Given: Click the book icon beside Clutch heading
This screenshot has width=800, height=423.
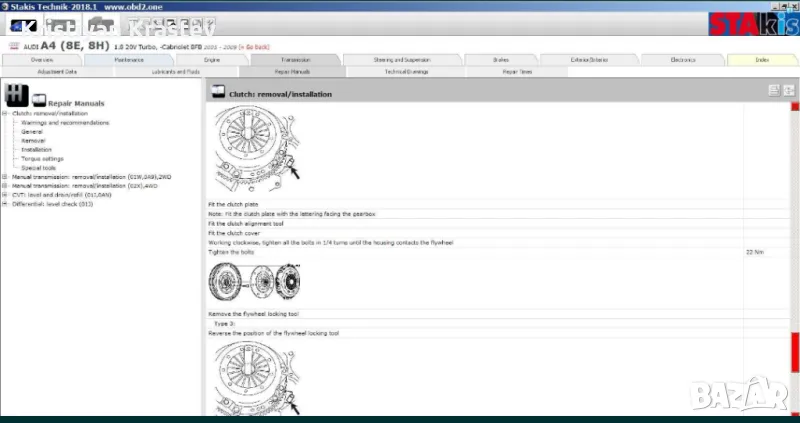Looking at the screenshot, I should tap(219, 93).
